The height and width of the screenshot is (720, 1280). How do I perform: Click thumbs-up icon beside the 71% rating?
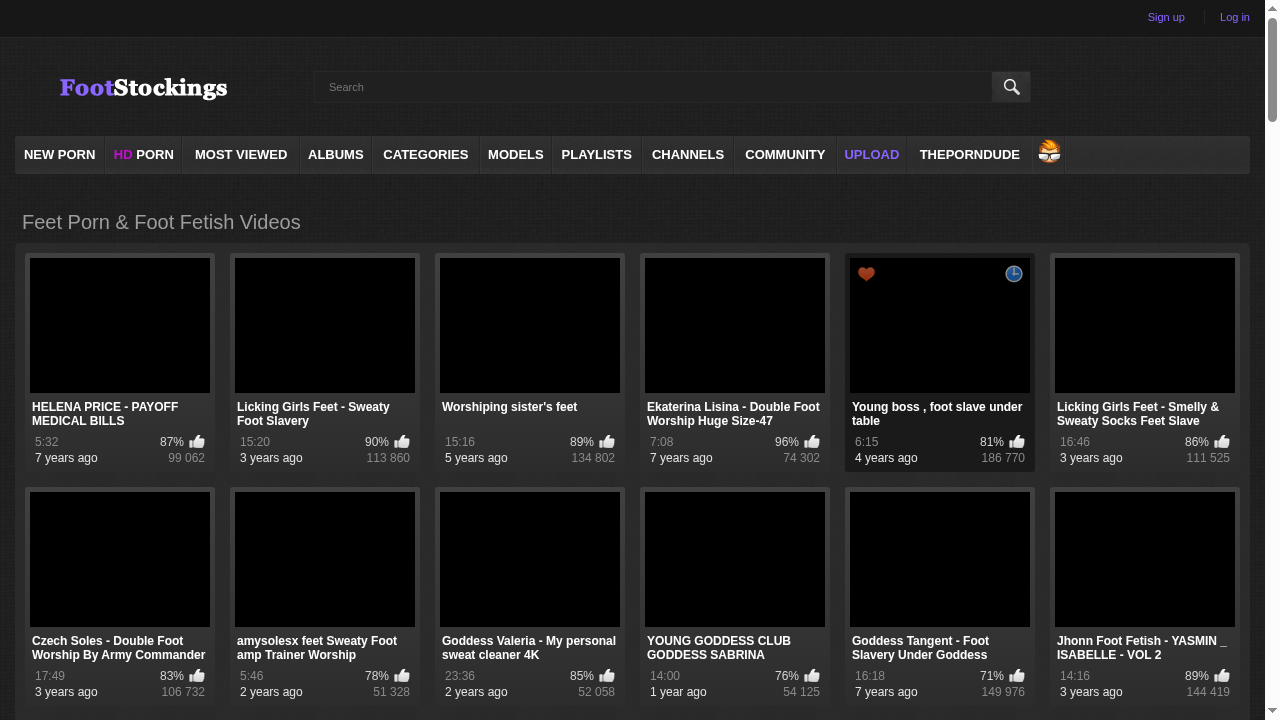[x=1017, y=676]
